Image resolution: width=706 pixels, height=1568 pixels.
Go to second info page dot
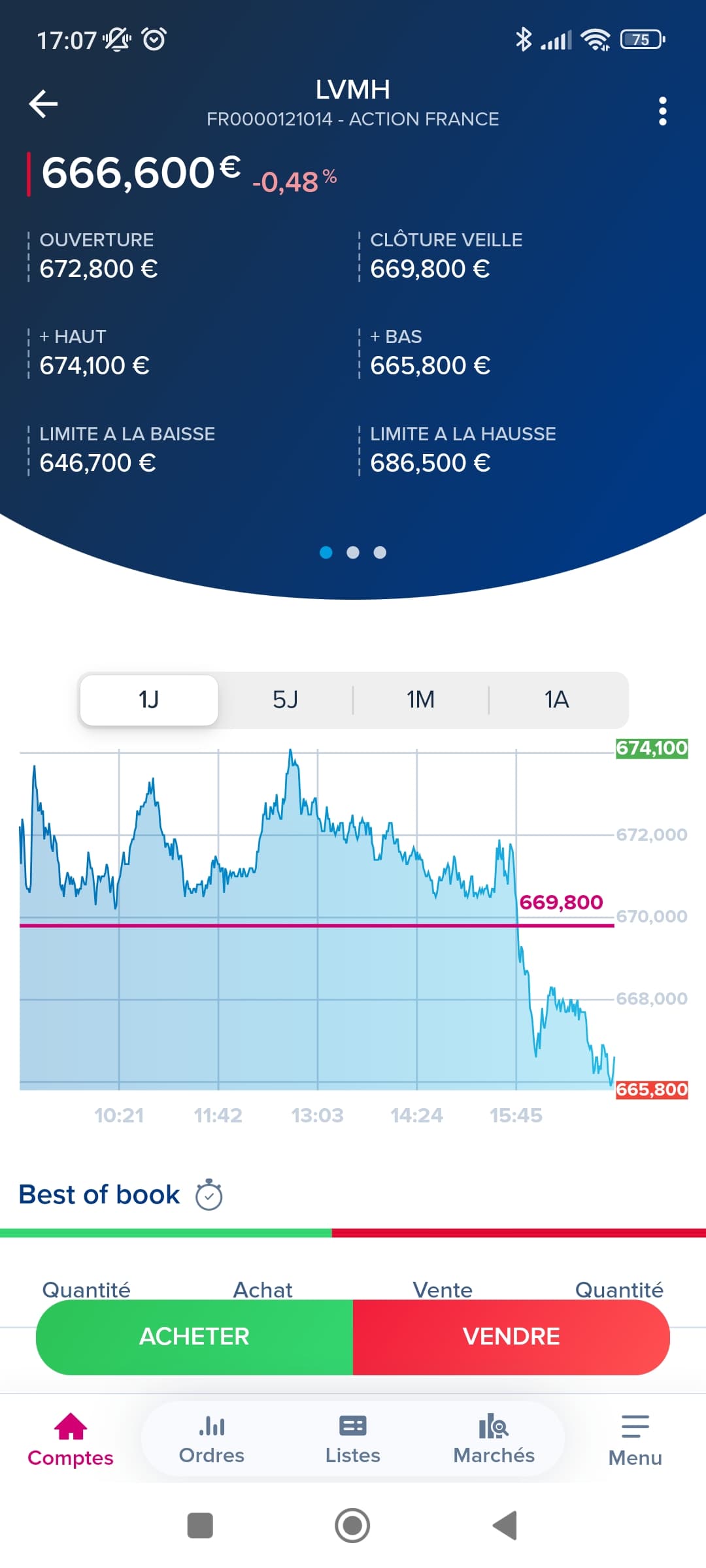pos(353,553)
